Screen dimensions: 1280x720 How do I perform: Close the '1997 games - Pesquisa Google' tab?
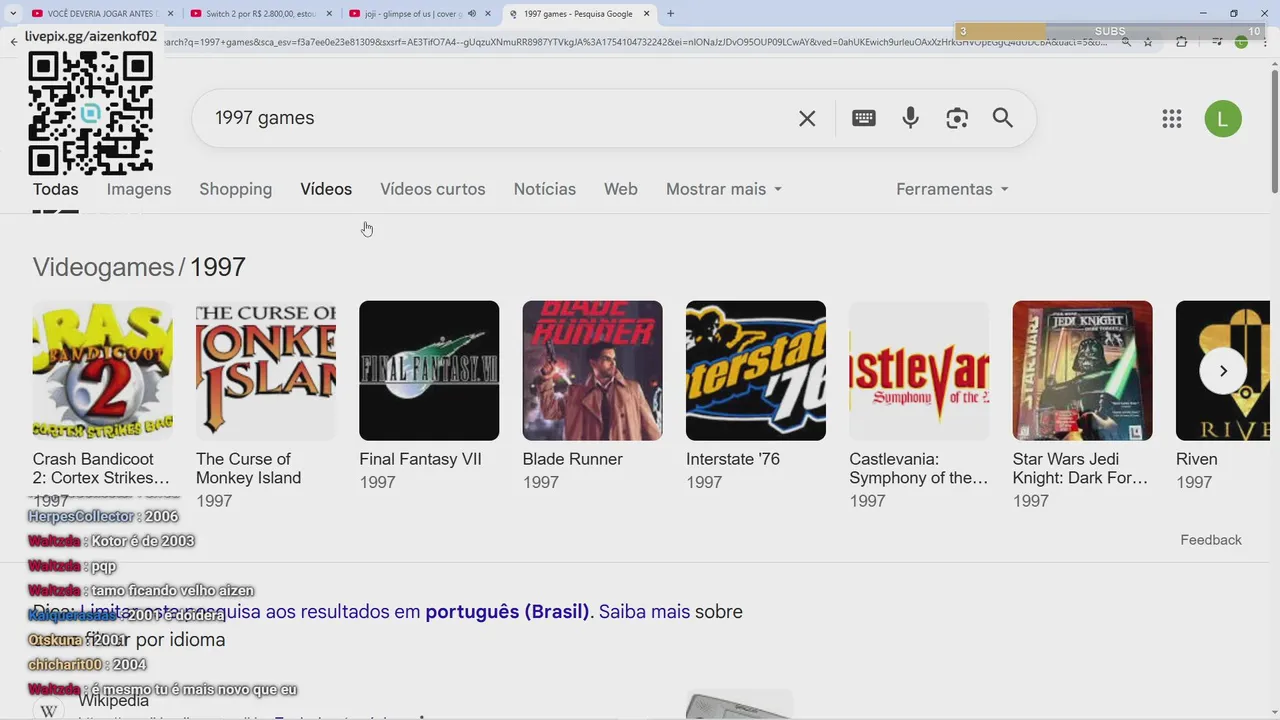[646, 14]
